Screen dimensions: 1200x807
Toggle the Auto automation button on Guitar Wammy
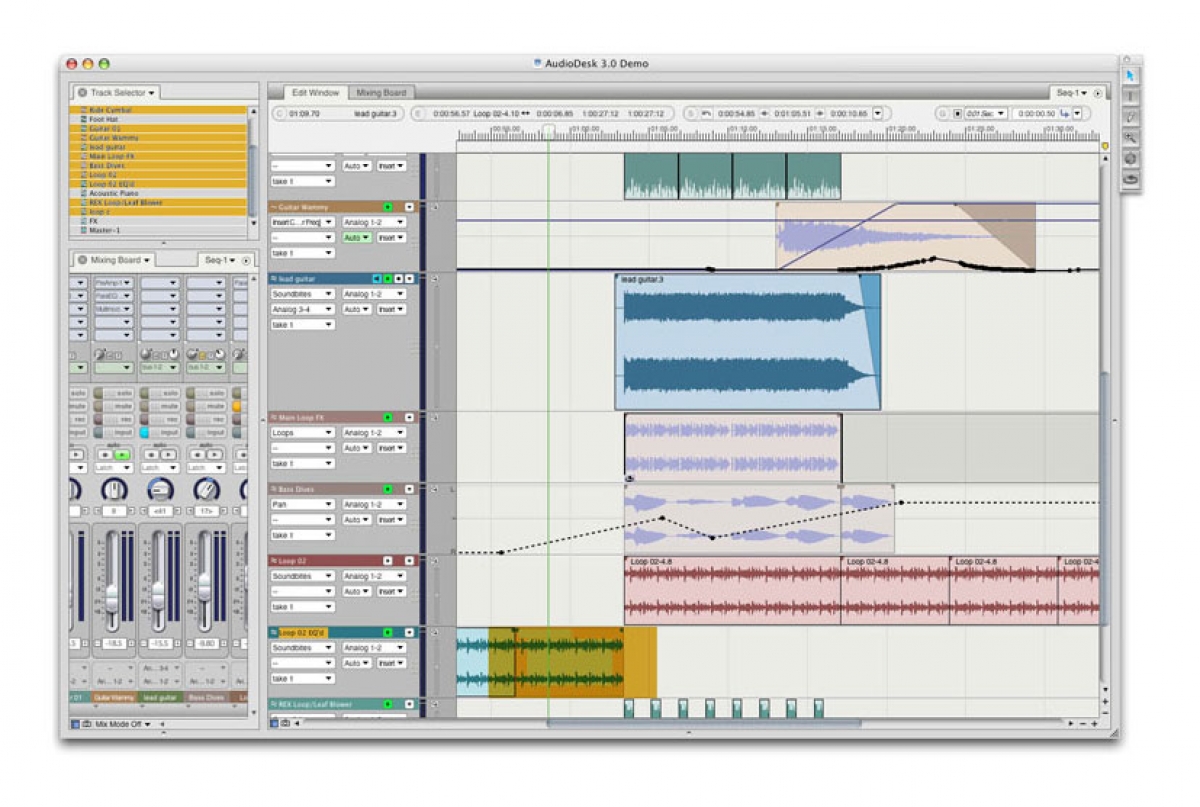click(x=356, y=238)
